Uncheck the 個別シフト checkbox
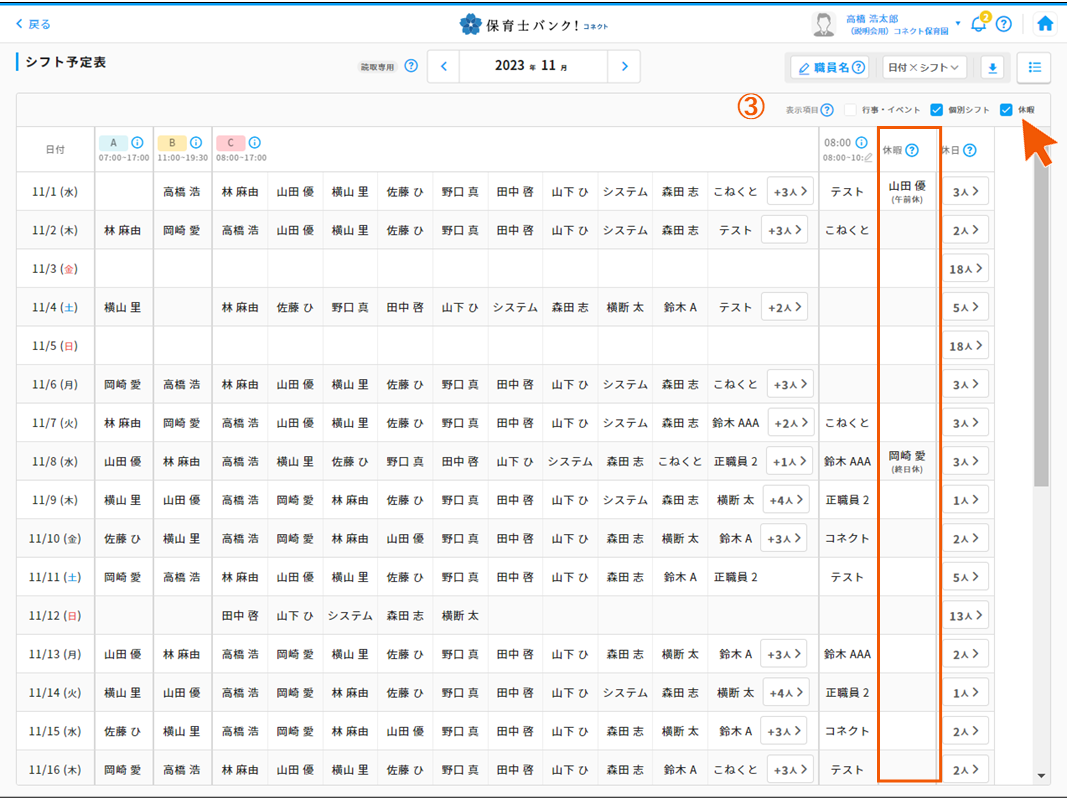Viewport: 1067px width, 800px height. [937, 110]
